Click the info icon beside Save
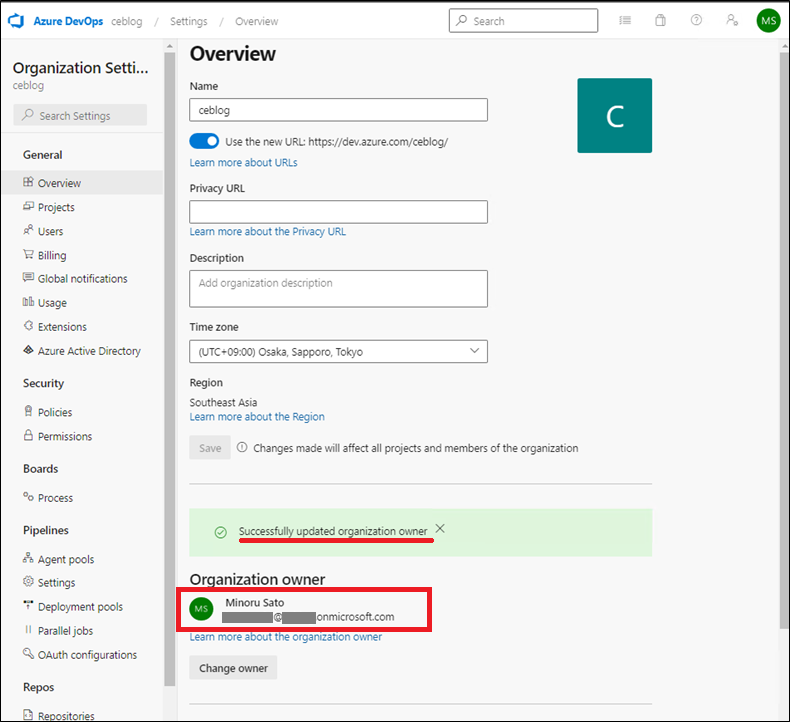The height and width of the screenshot is (722, 790). point(242,447)
